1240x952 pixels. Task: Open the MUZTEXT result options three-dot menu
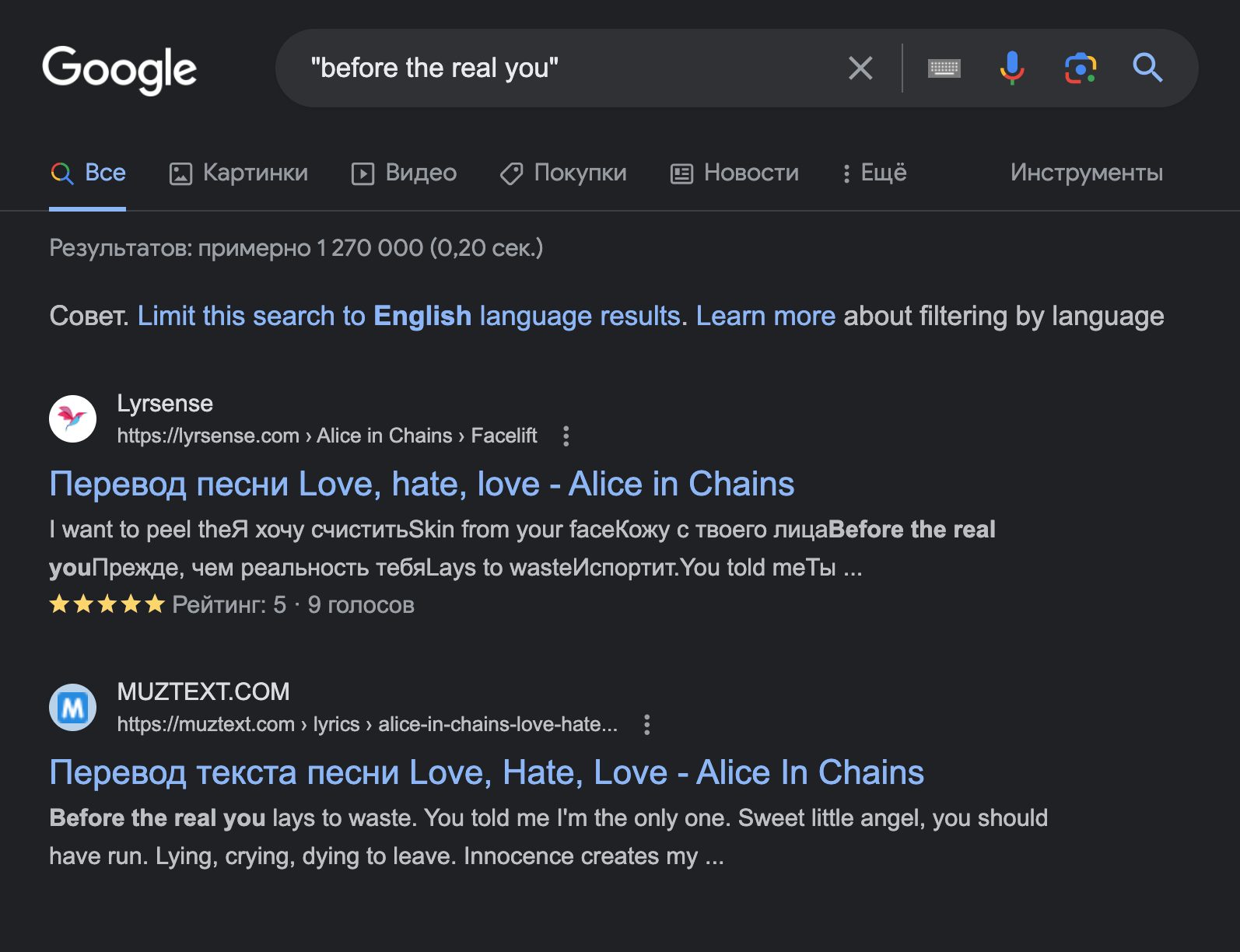click(646, 725)
